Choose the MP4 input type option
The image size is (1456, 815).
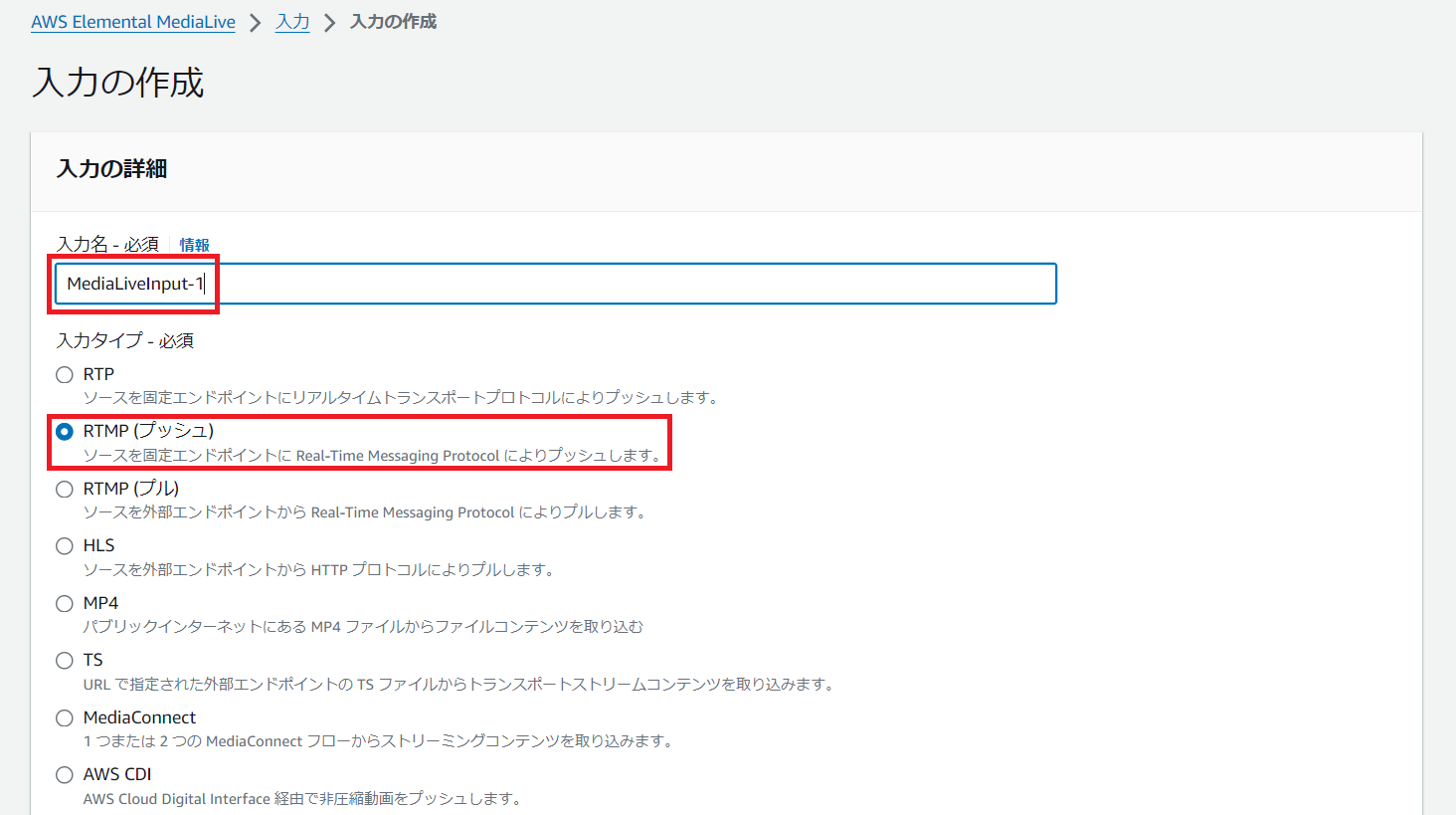65,604
